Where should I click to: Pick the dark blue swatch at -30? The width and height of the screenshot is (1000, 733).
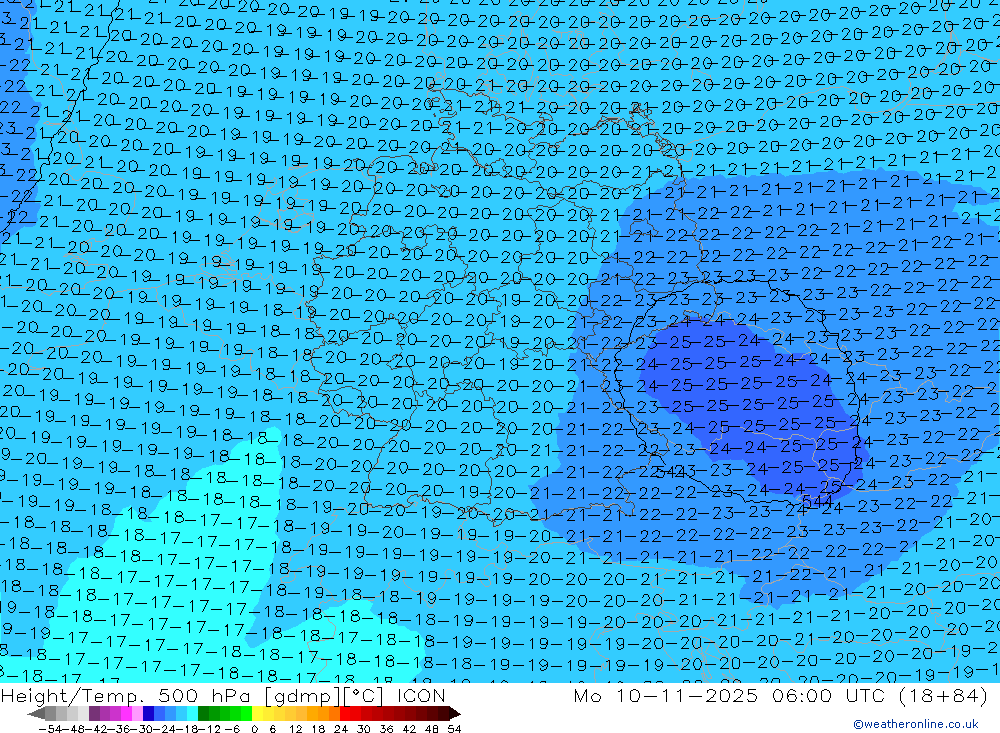point(148,714)
